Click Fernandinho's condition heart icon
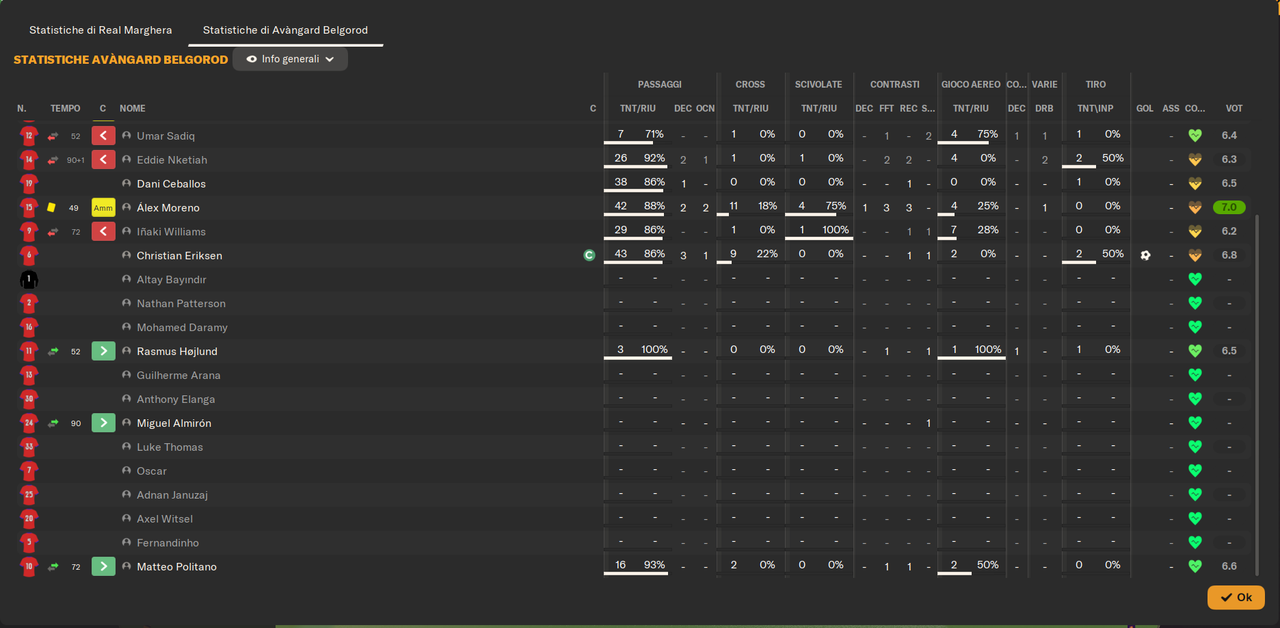Viewport: 1280px width, 628px height. 1194,543
